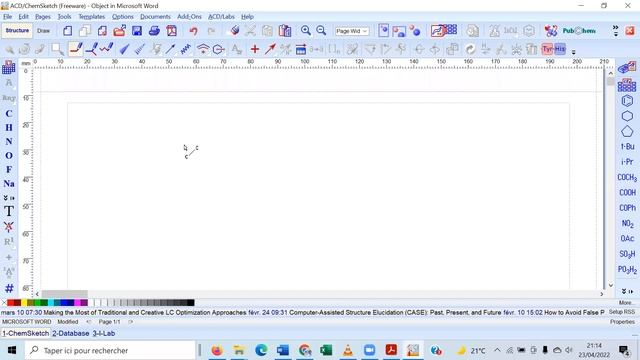Open the File menu

click(7, 17)
